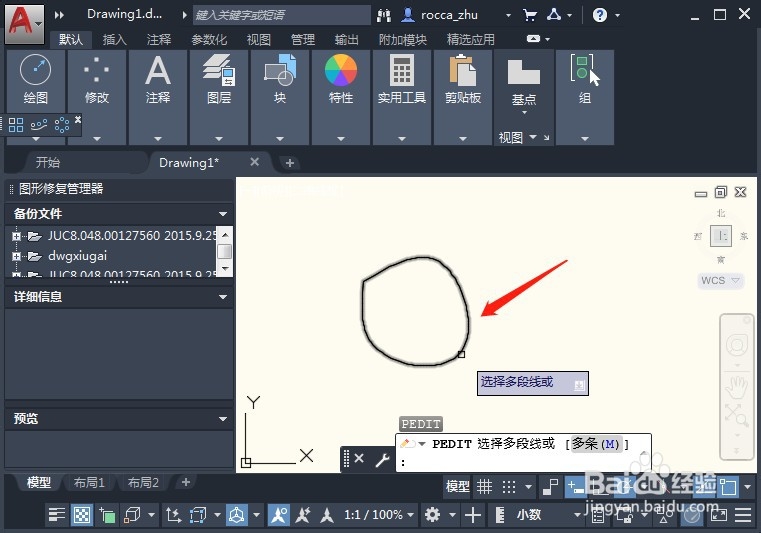Expand the first JUC8.048.00127560 backup file node
Image resolution: width=761 pixels, height=533 pixels.
(x=16, y=236)
